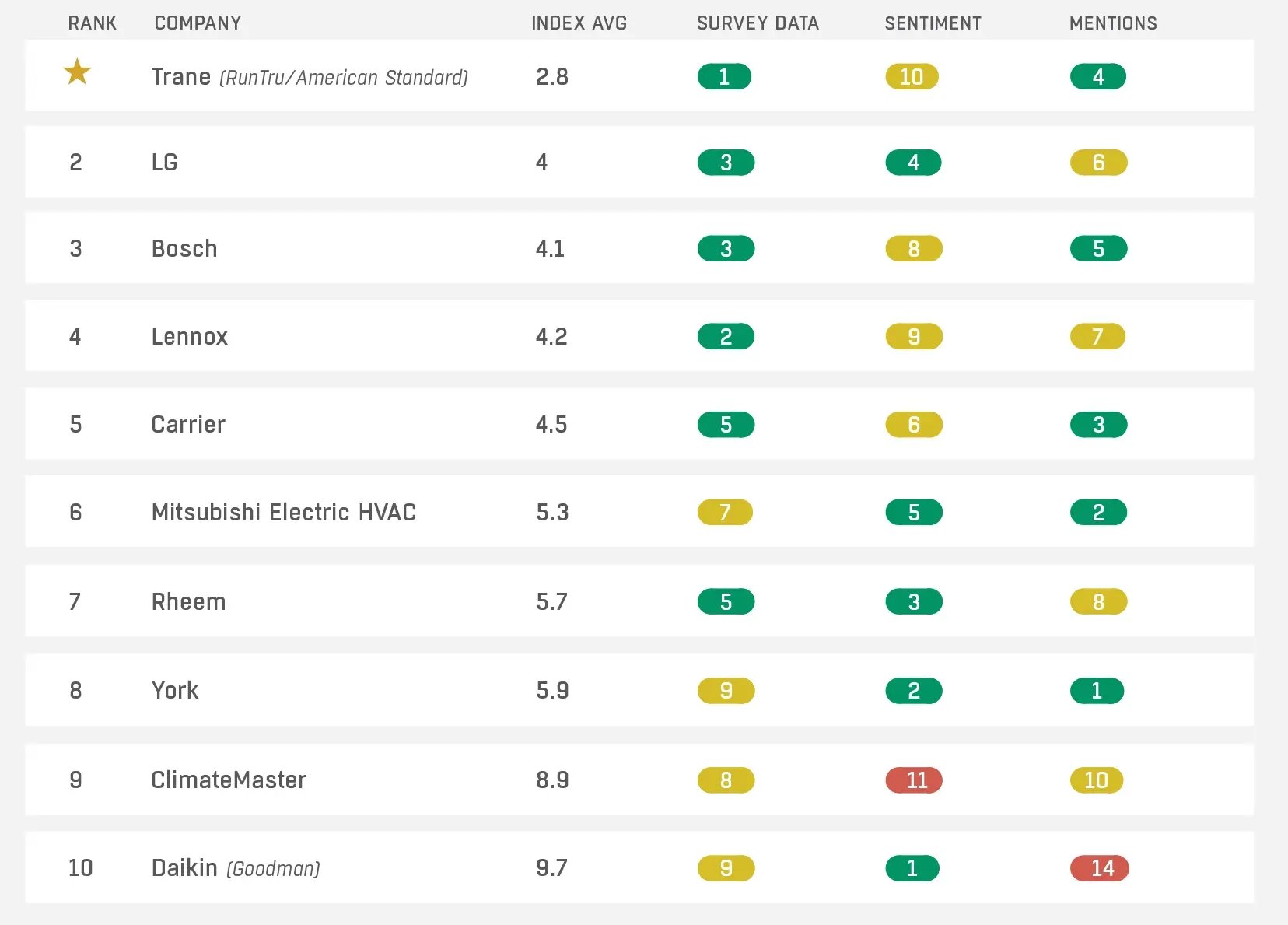Click Daikin's red mentions badge 14
1288x925 pixels.
[1099, 867]
